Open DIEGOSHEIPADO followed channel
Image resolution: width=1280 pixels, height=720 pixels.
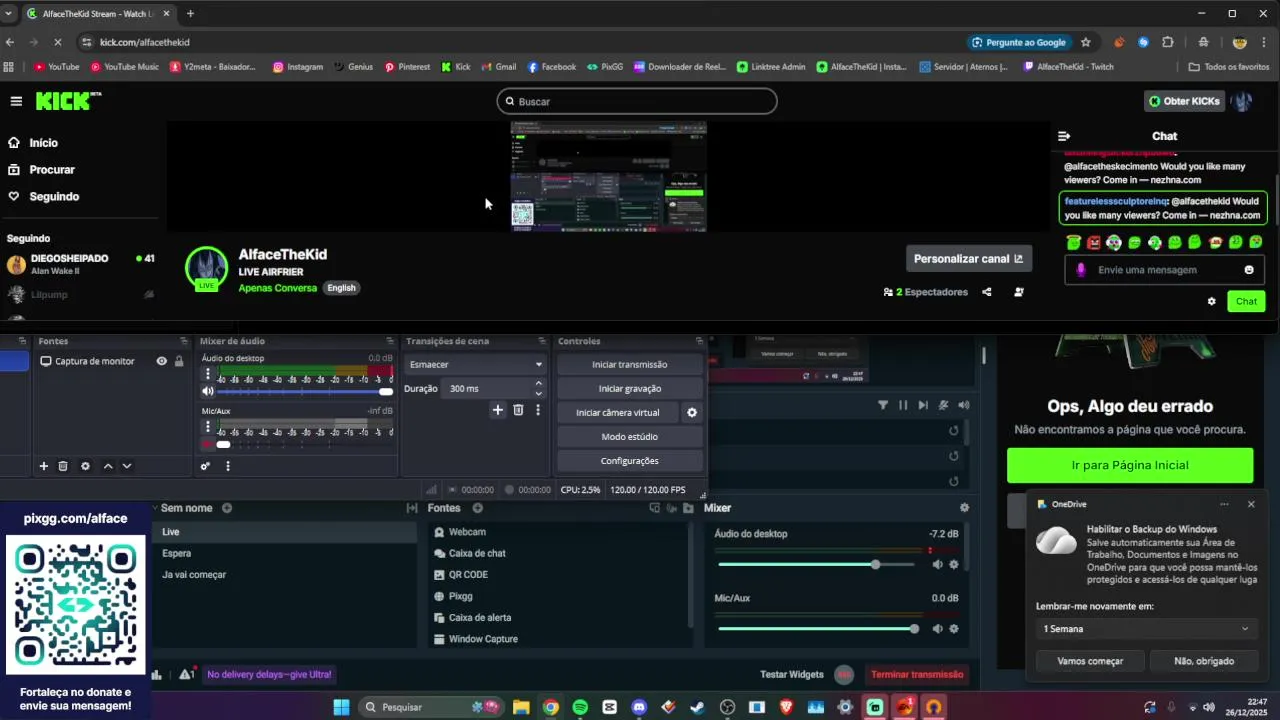80,264
